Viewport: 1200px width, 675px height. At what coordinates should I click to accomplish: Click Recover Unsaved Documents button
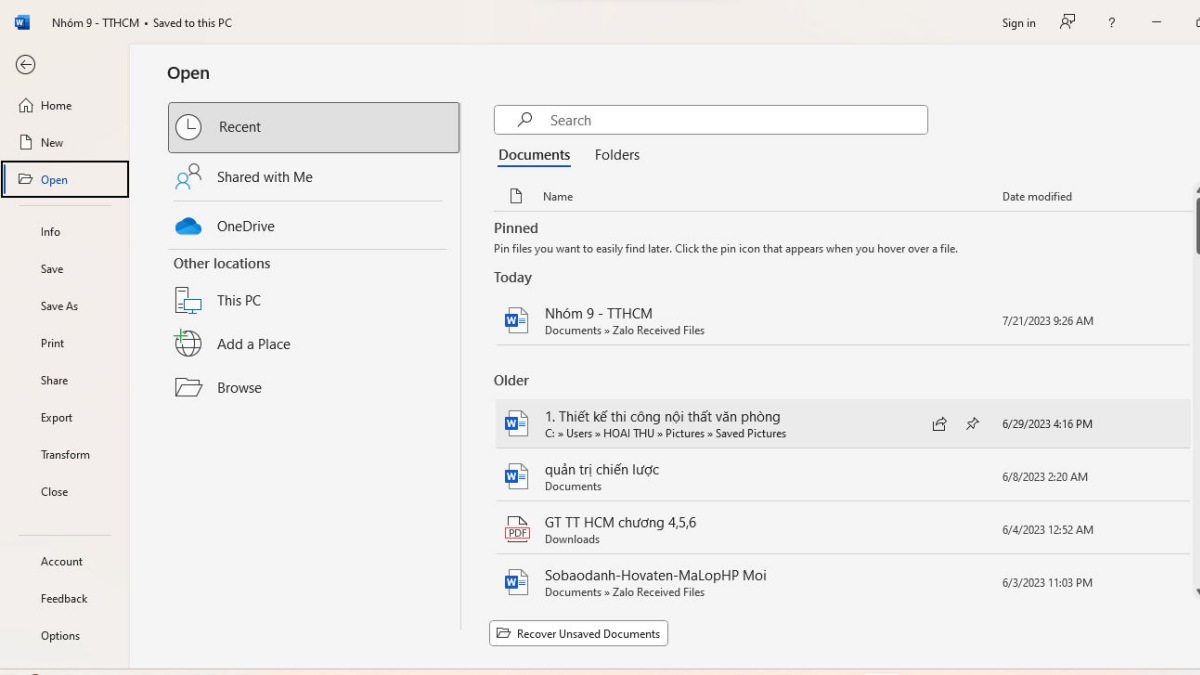(x=578, y=634)
